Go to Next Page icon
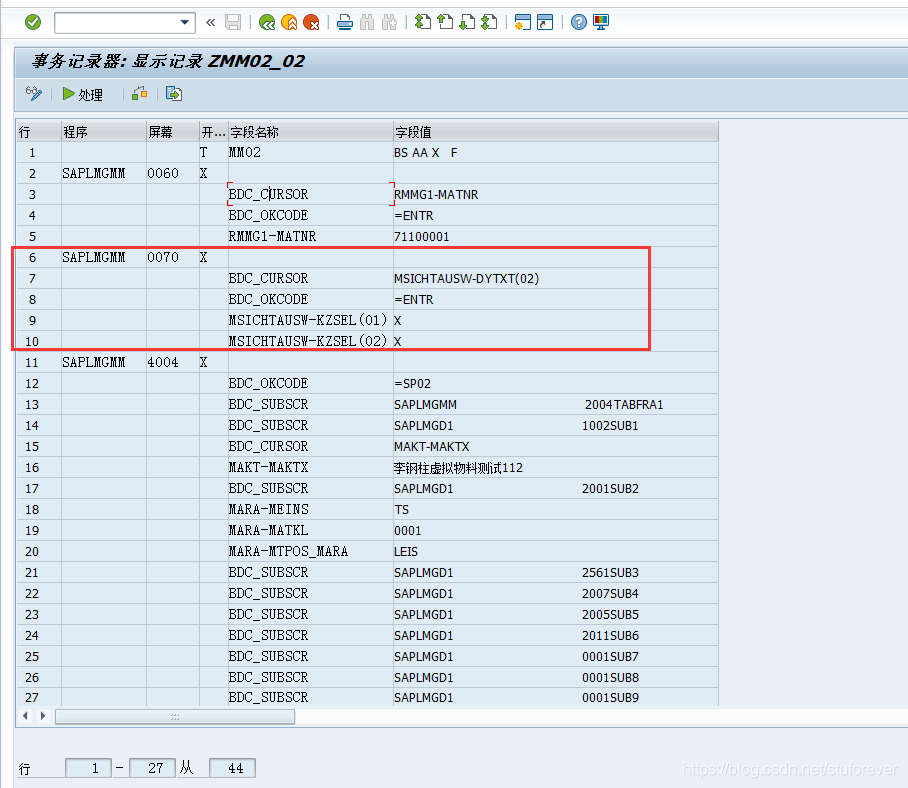This screenshot has width=908, height=788. click(467, 23)
